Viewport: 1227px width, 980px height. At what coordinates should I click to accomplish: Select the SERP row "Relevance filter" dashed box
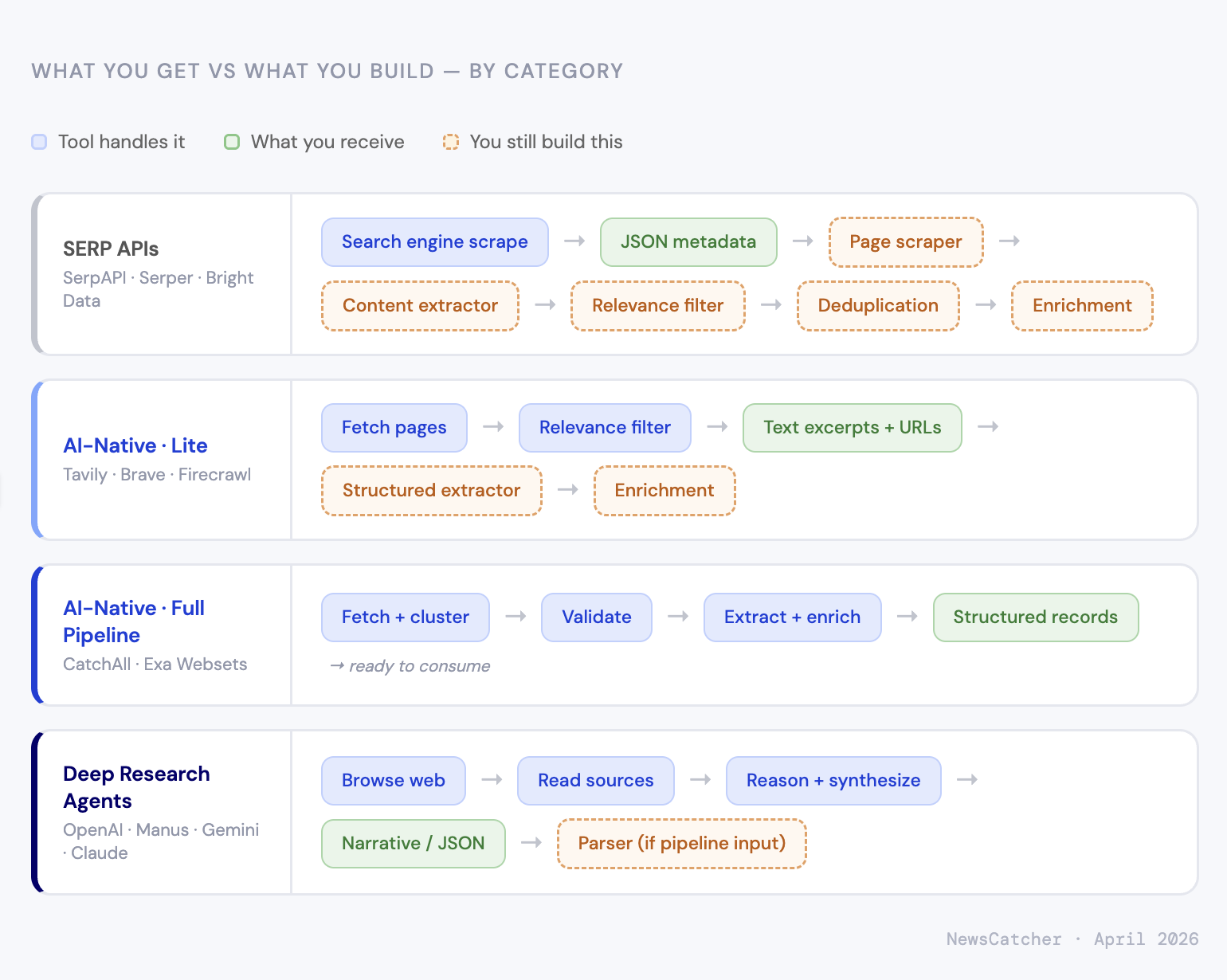[x=658, y=306]
